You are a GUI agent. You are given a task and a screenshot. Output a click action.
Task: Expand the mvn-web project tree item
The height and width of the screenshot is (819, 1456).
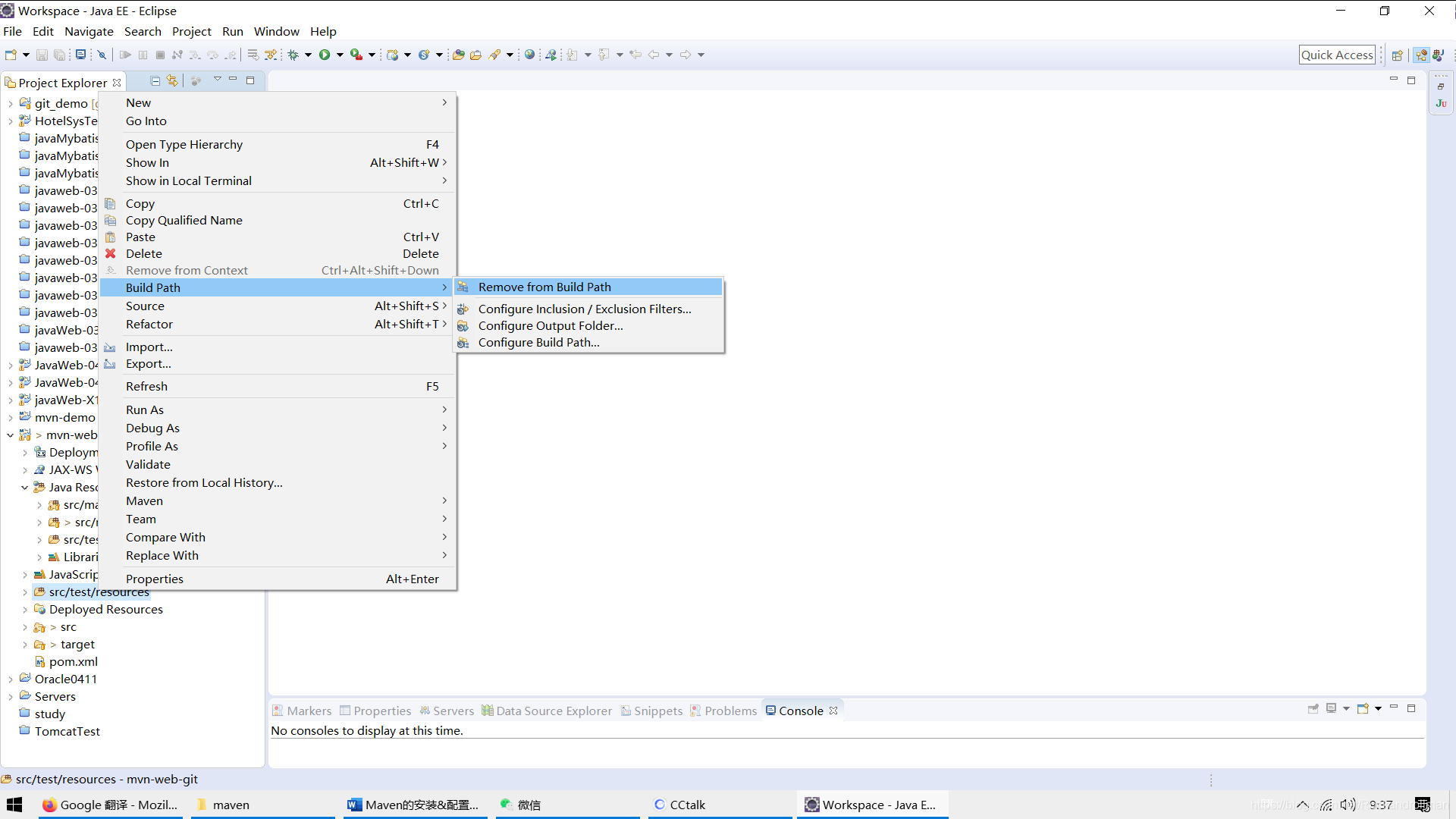(x=10, y=435)
